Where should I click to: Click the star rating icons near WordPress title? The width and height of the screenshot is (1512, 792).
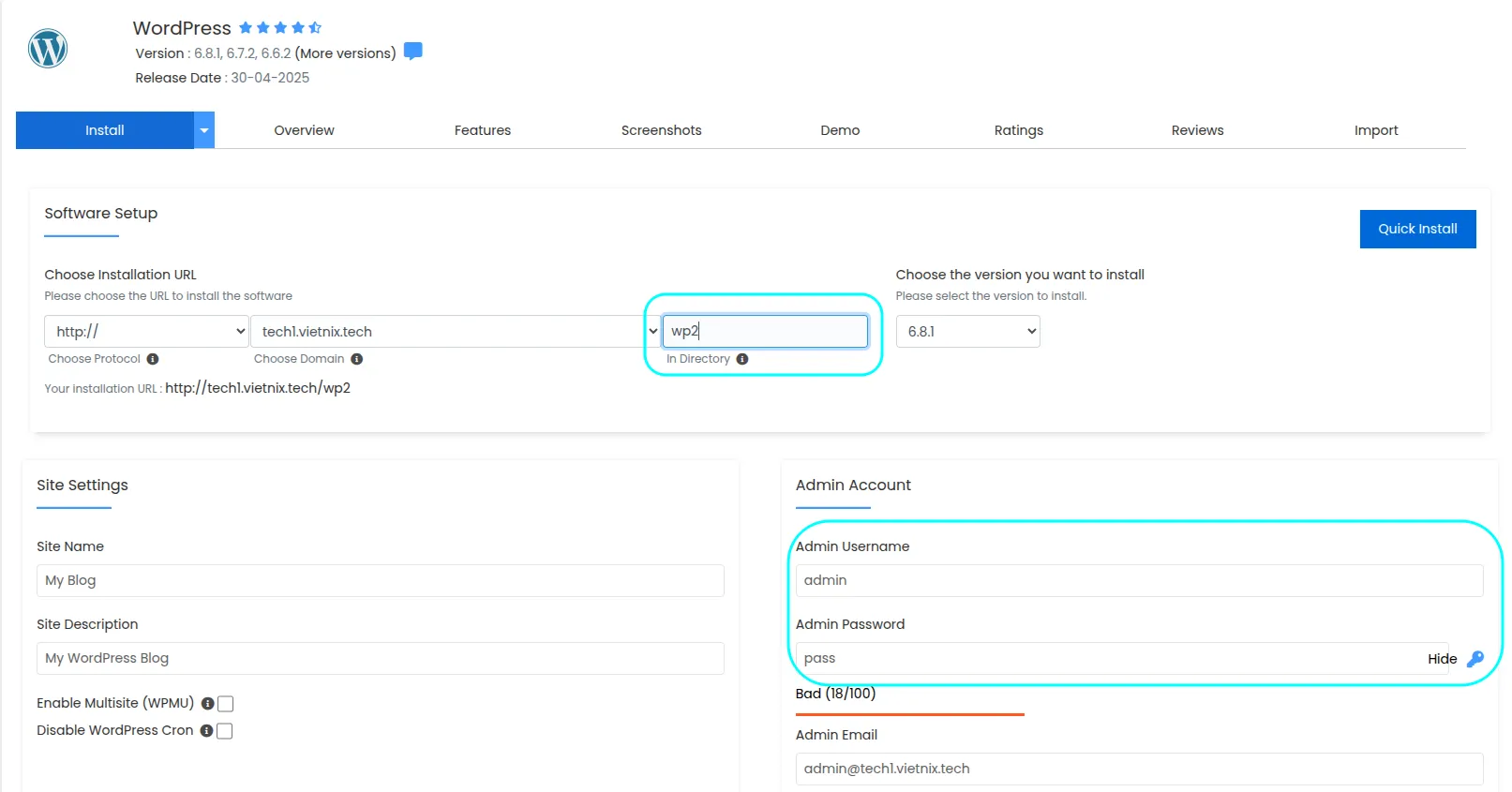279,28
